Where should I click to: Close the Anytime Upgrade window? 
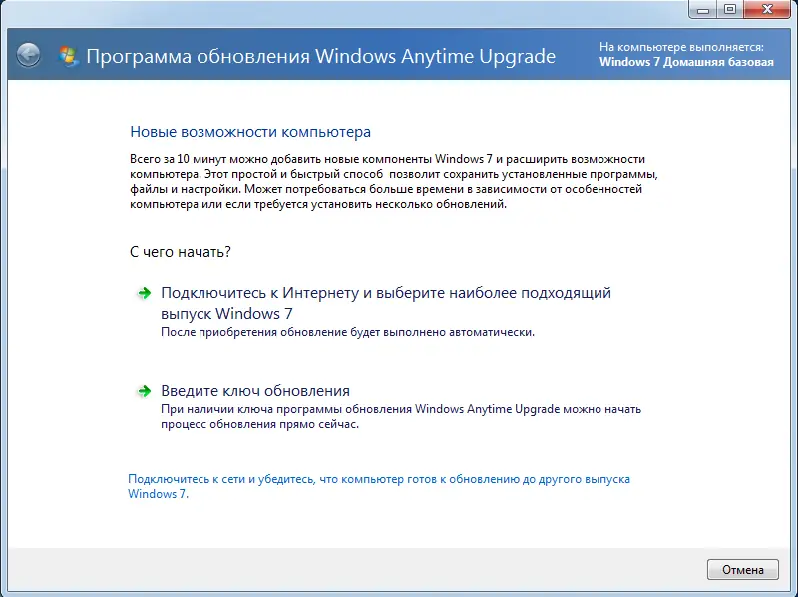(767, 10)
